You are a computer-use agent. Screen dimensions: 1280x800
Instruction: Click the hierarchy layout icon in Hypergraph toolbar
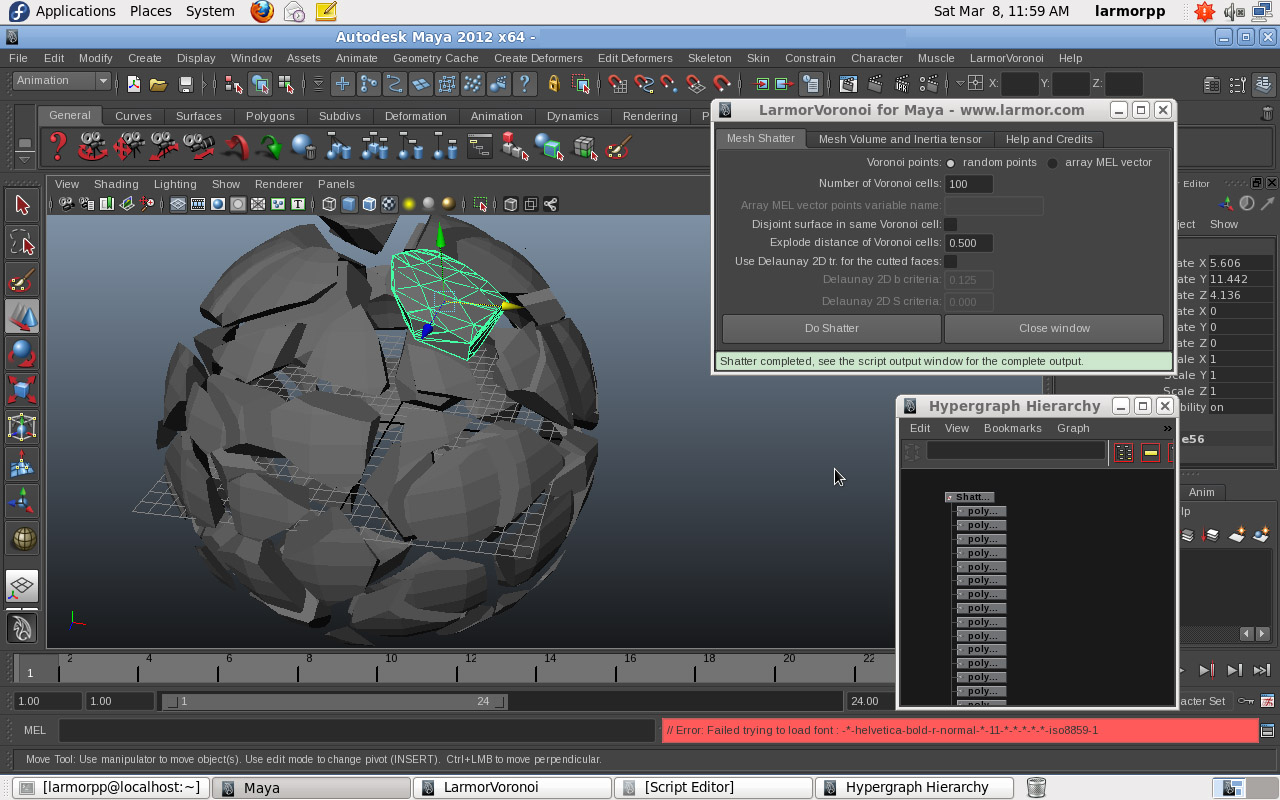pyautogui.click(x=1124, y=453)
